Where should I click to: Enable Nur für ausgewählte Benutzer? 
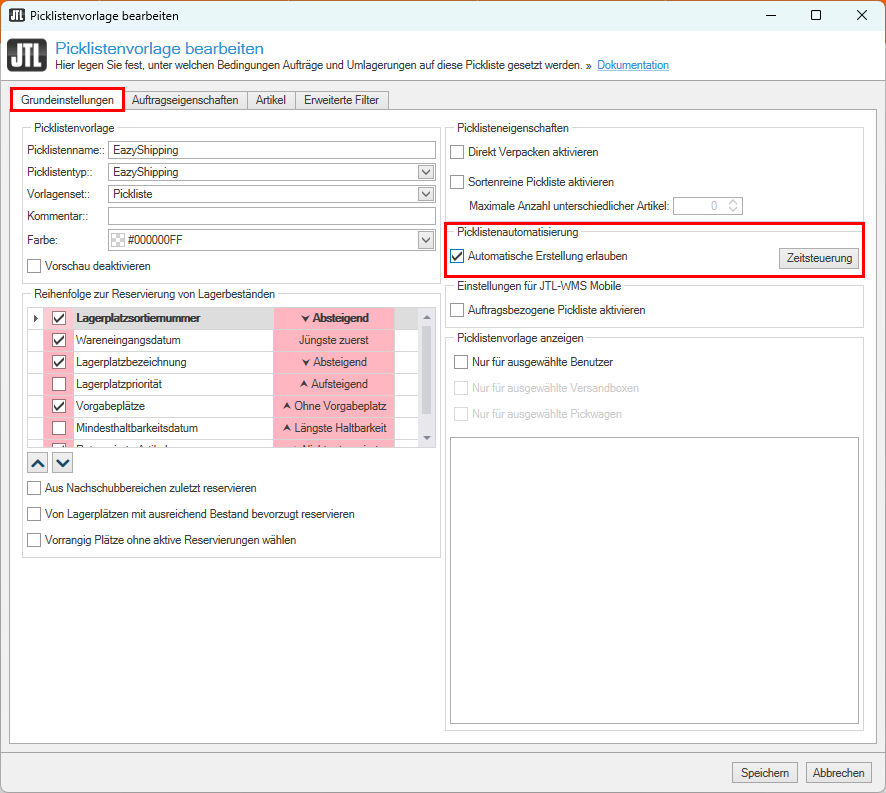(x=461, y=361)
